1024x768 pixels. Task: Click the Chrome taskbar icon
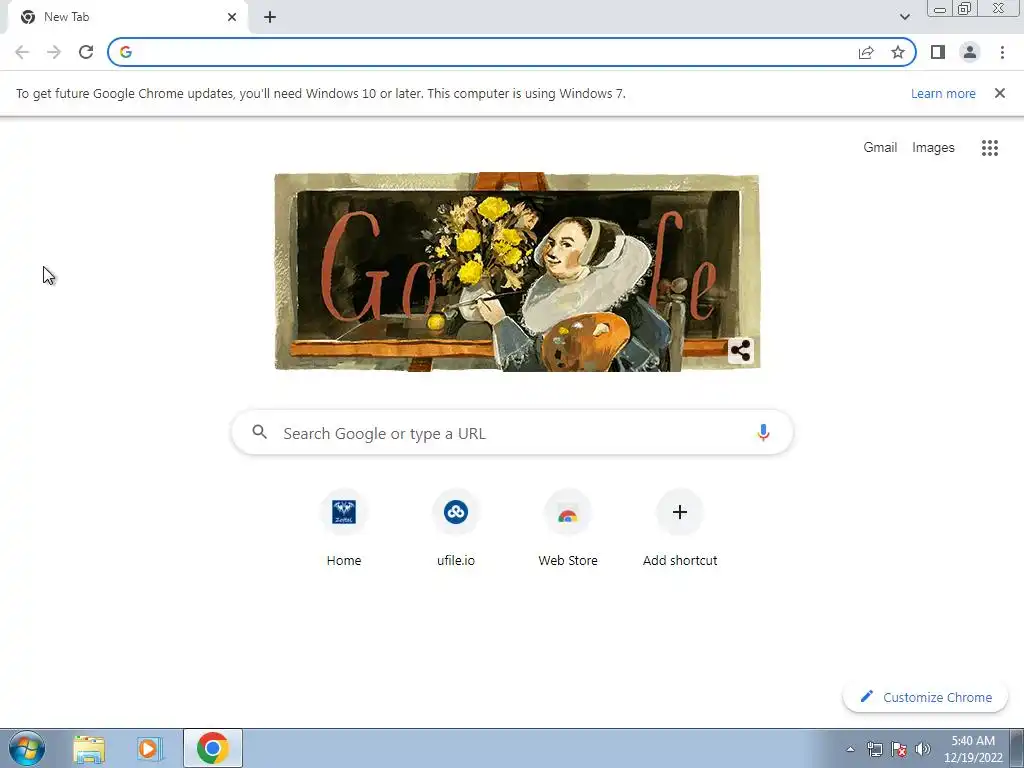213,749
